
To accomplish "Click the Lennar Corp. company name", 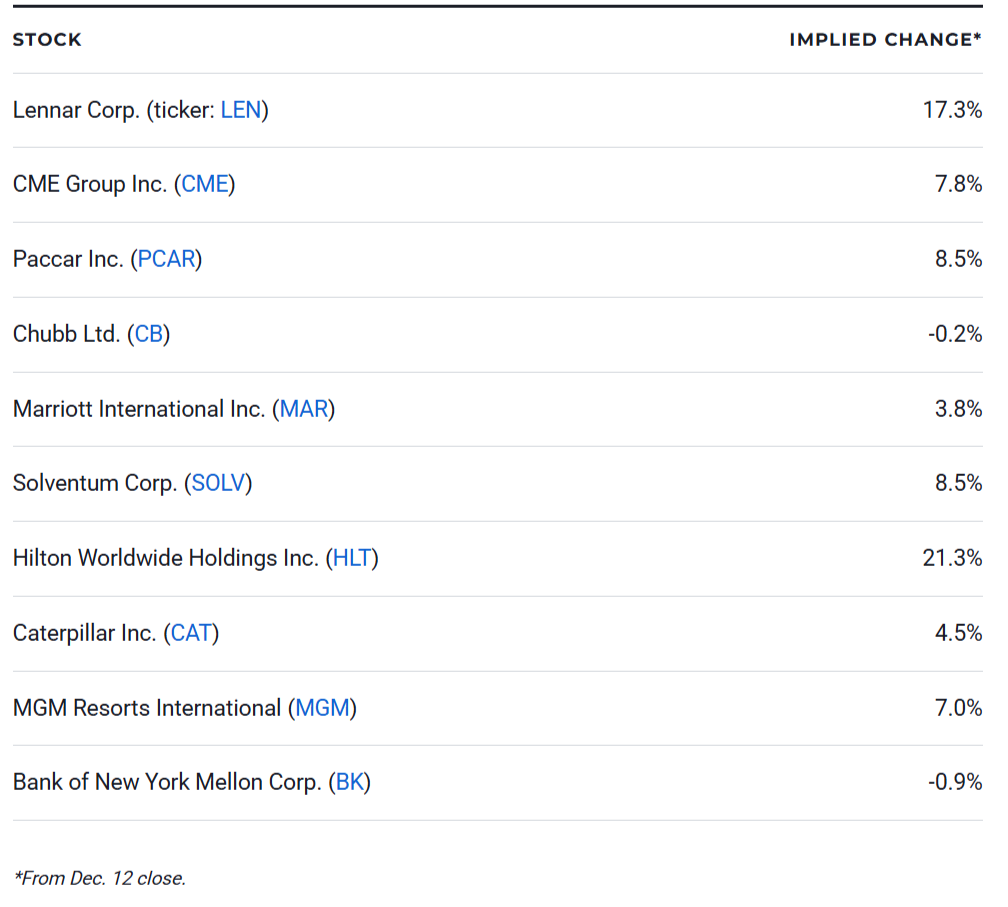I will pyautogui.click(x=76, y=111).
